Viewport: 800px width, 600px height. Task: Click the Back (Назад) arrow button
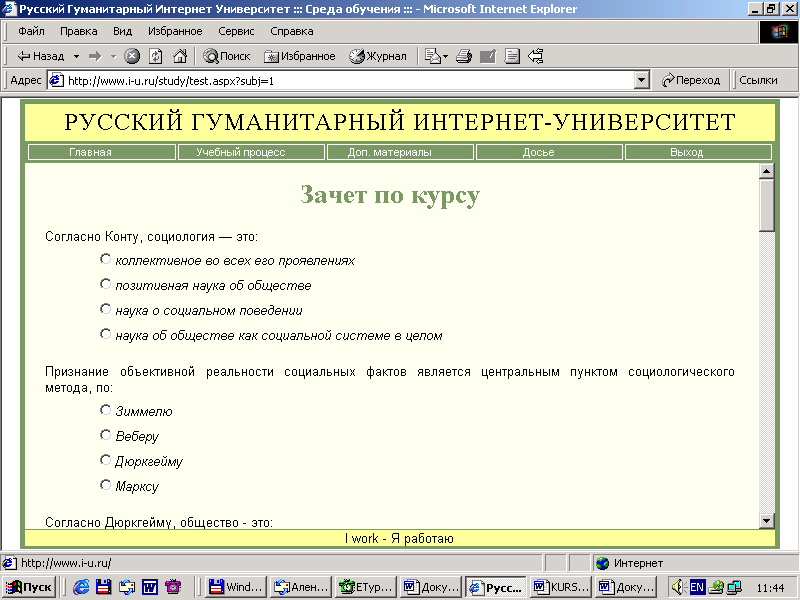(x=41, y=56)
